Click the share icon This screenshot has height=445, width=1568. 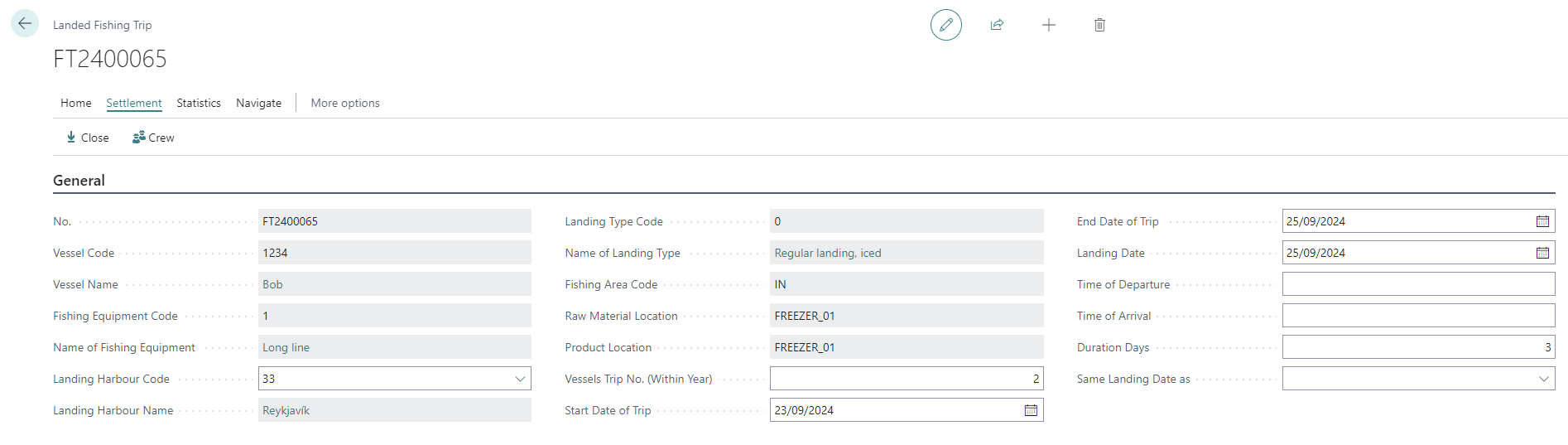[997, 25]
